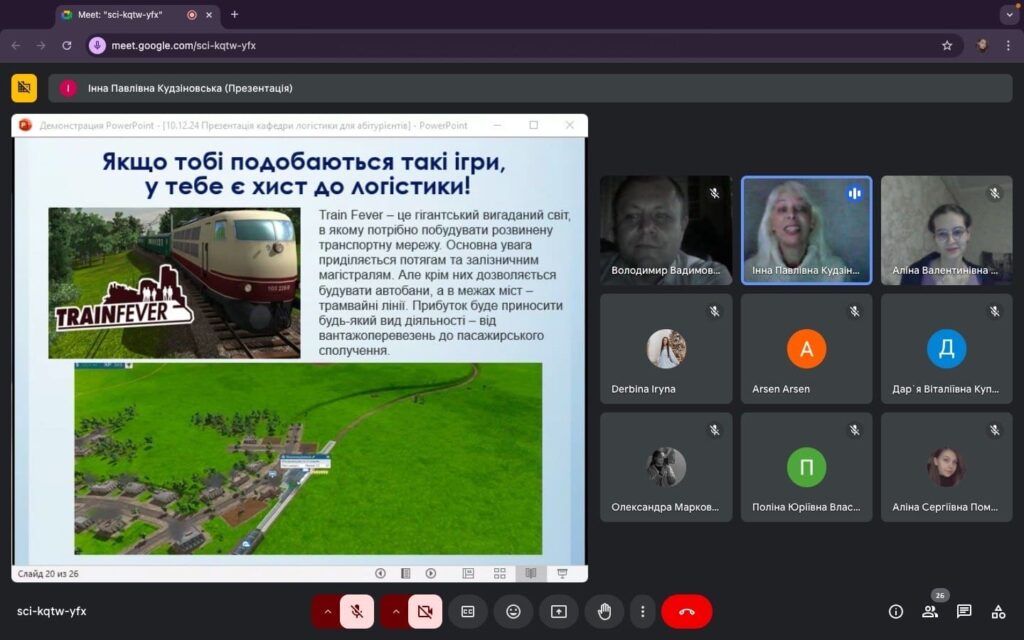The height and width of the screenshot is (640, 1024).
Task: Switch PowerPoint to normal view
Action: pyautogui.click(x=468, y=573)
